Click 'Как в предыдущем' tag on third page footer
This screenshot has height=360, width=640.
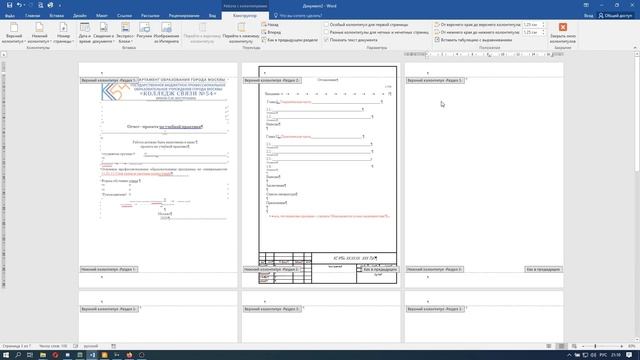(x=543, y=269)
